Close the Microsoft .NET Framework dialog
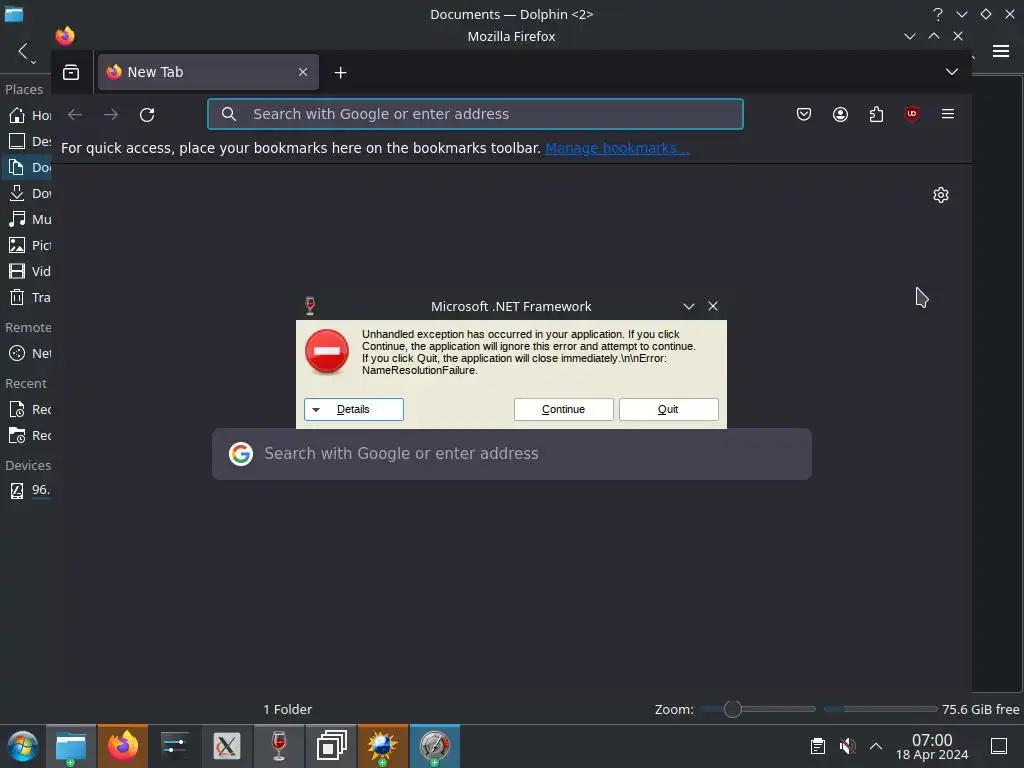The width and height of the screenshot is (1024, 768). point(712,306)
